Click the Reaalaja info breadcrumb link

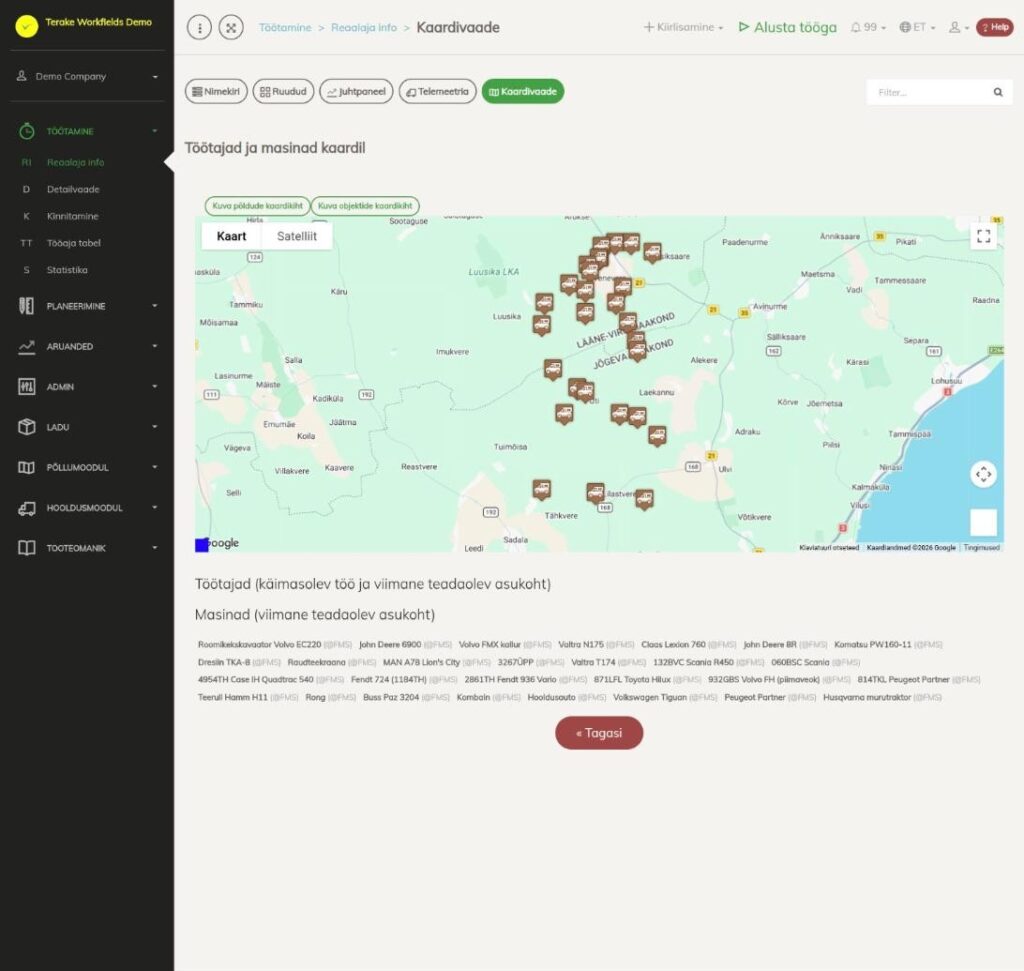pos(364,27)
